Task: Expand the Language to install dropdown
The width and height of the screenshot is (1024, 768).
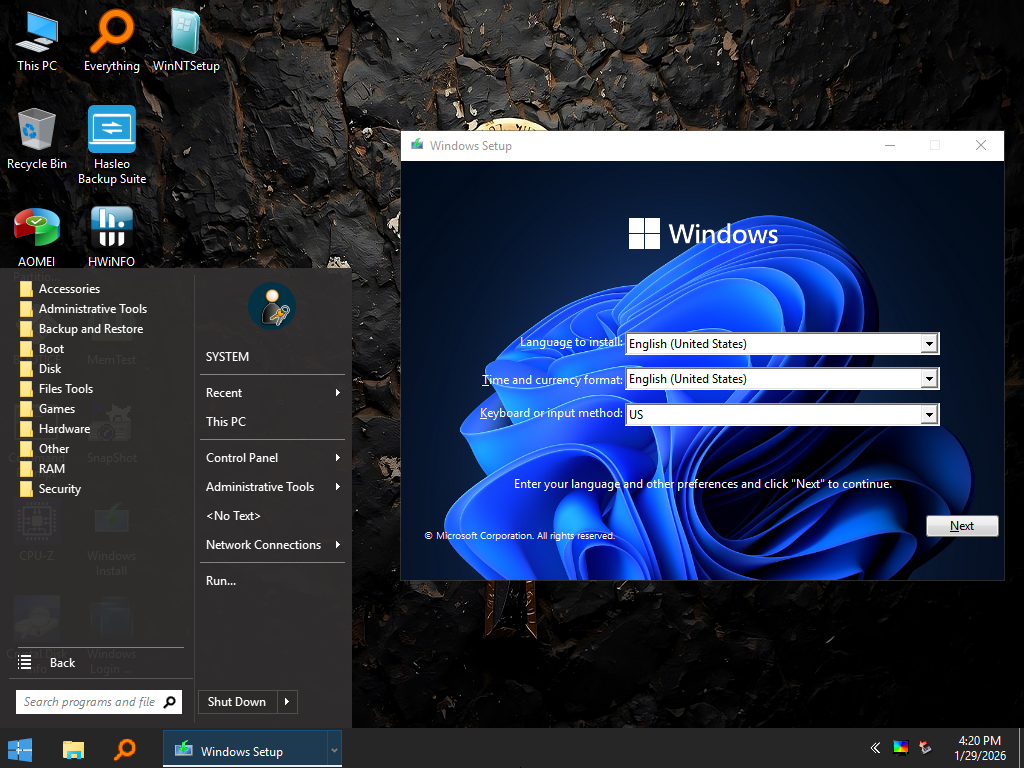Action: [931, 343]
